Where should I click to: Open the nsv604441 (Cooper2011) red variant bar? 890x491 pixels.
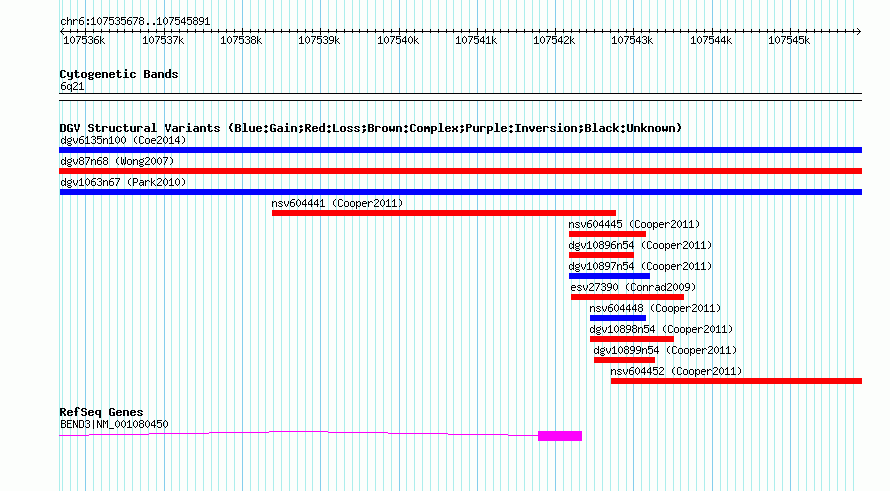[444, 213]
